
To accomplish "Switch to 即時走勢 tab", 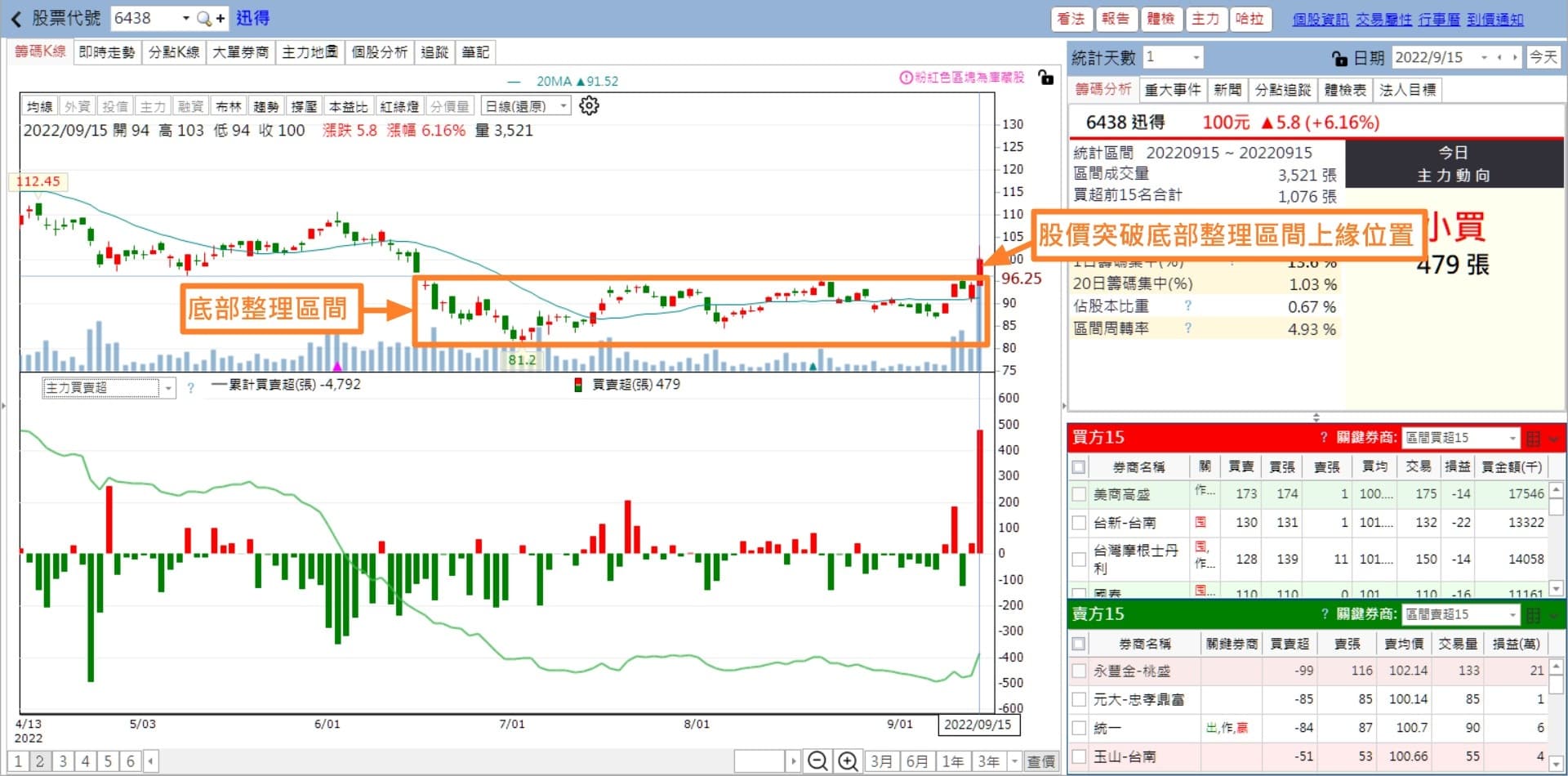I will 106,52.
